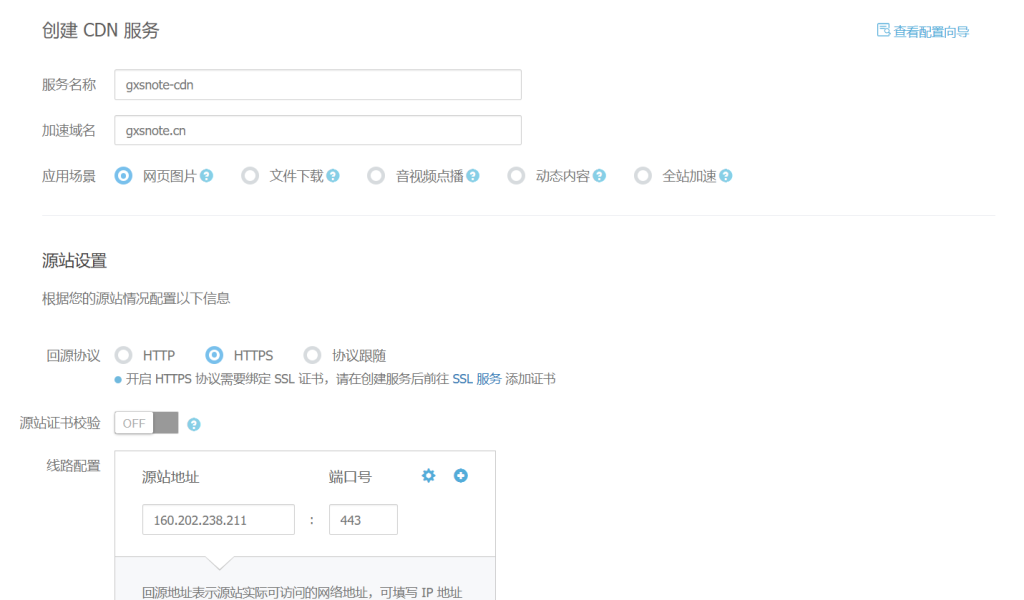Choose HTTPS as 回源协议

click(x=214, y=355)
